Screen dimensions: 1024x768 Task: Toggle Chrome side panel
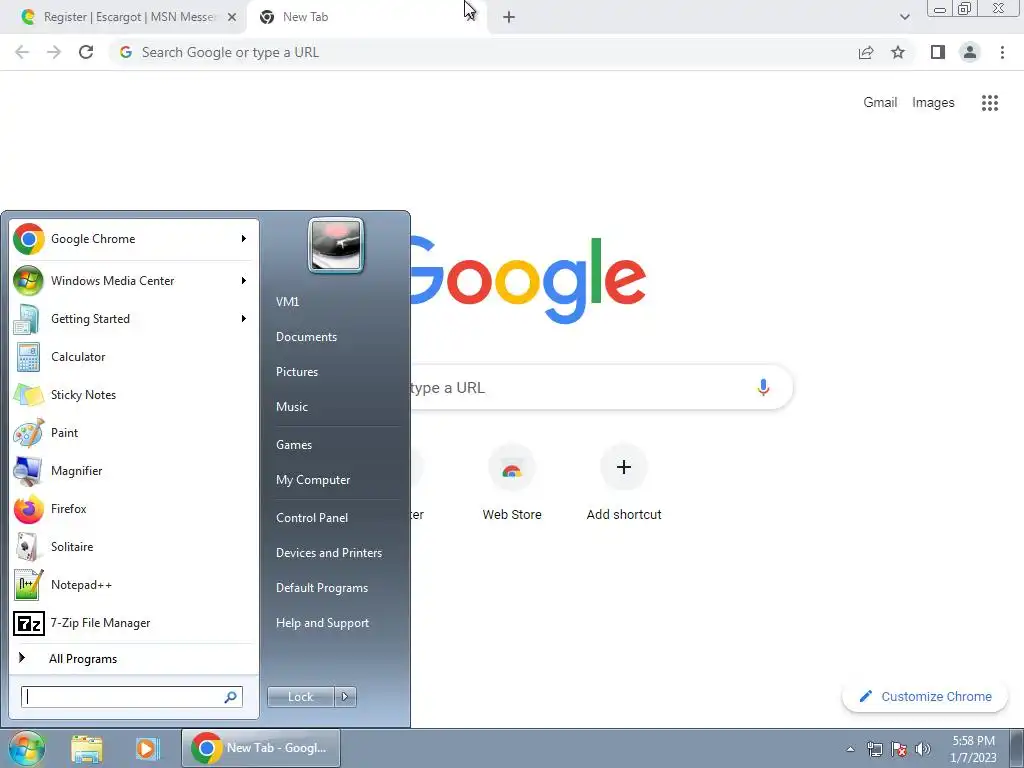(x=938, y=52)
